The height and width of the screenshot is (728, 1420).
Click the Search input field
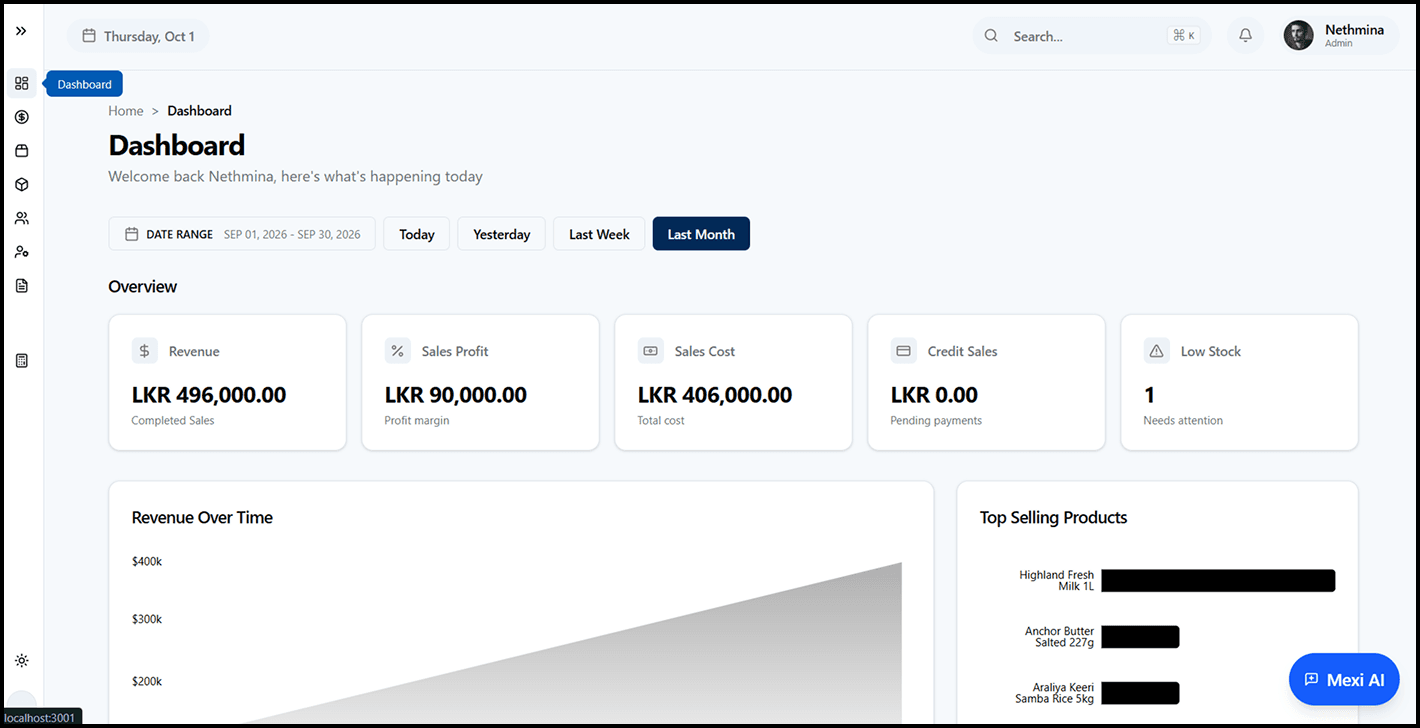pos(1092,36)
